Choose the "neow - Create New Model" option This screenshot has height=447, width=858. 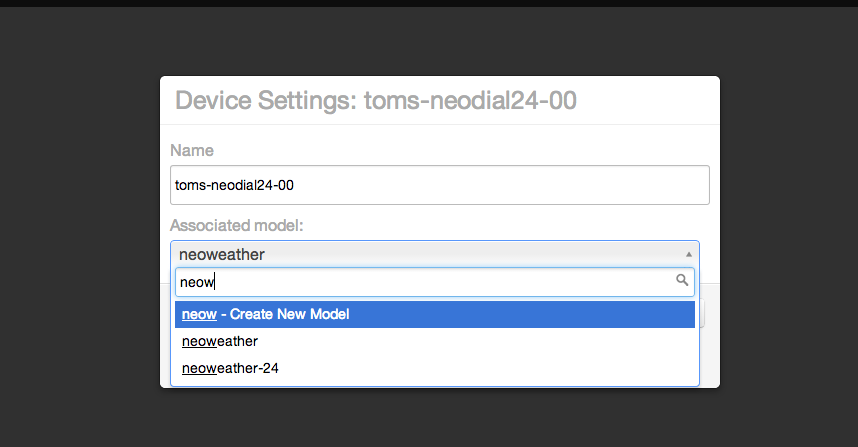point(435,314)
